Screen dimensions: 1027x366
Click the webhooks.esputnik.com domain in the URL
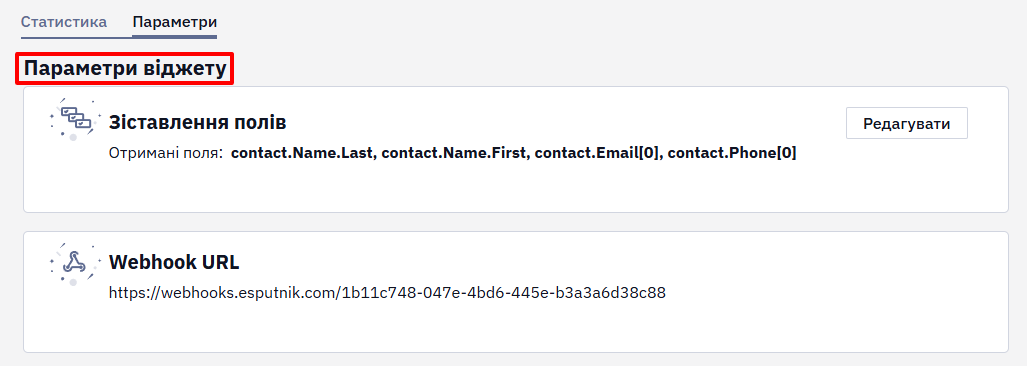244,293
